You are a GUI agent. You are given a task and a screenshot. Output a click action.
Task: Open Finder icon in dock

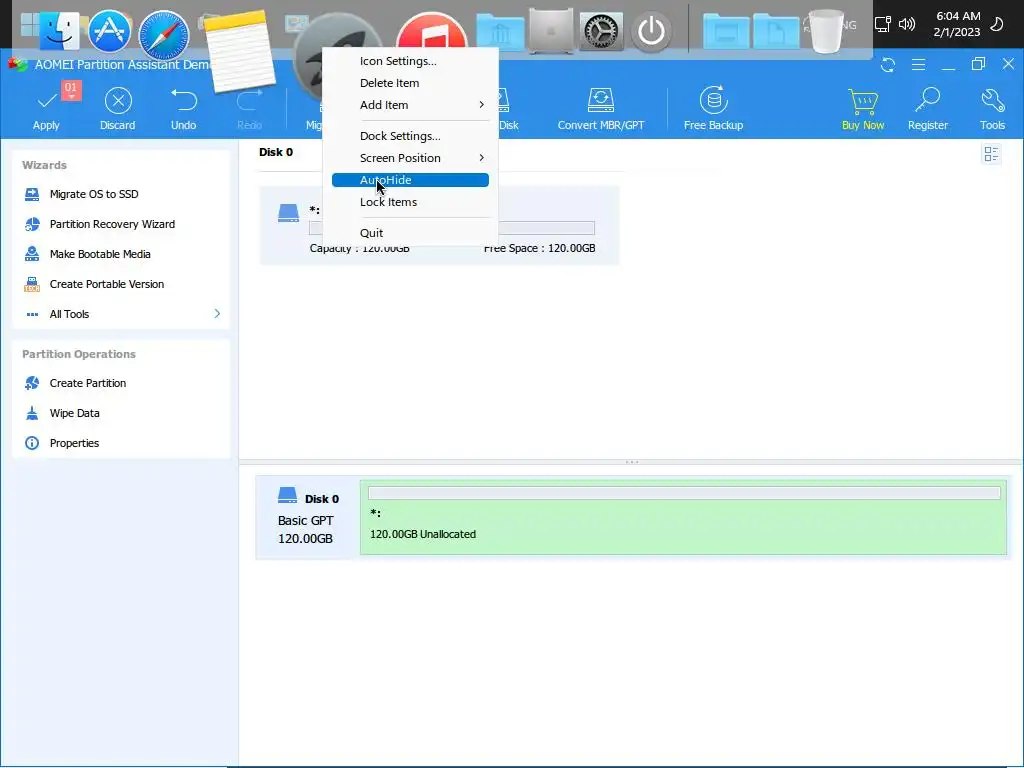click(x=59, y=31)
